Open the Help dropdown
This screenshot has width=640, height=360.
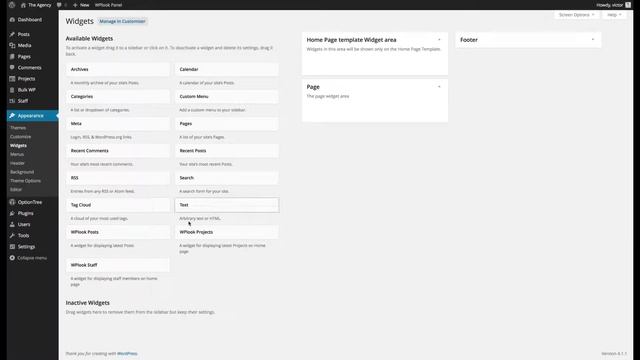pos(614,15)
